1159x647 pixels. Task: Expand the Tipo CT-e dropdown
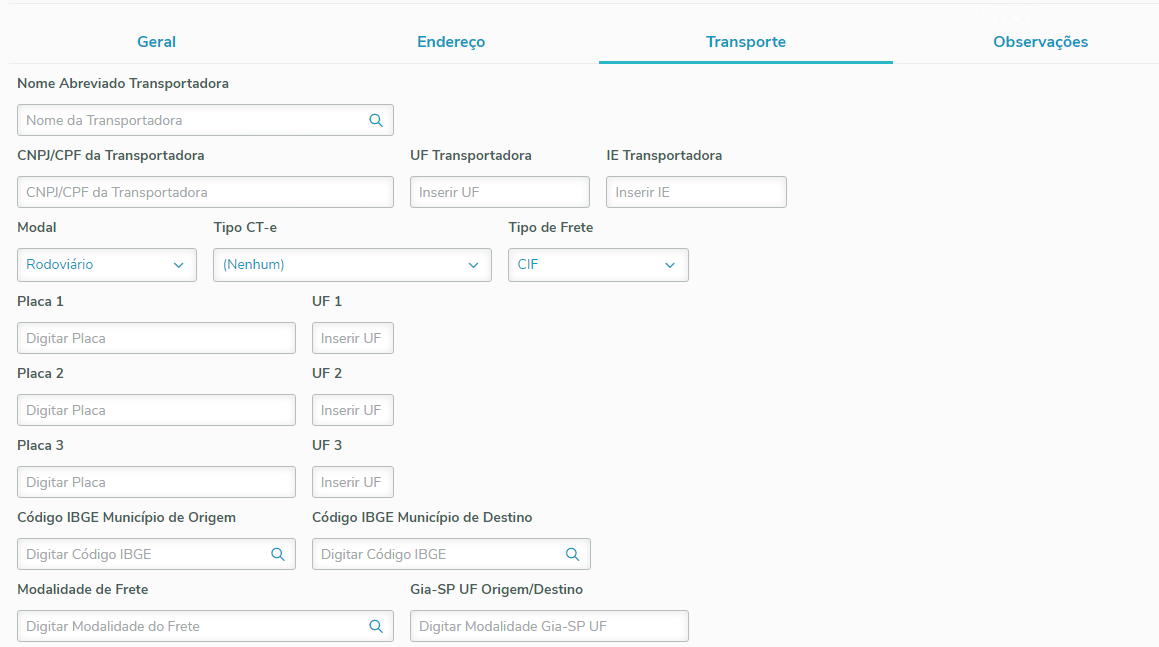tap(352, 265)
